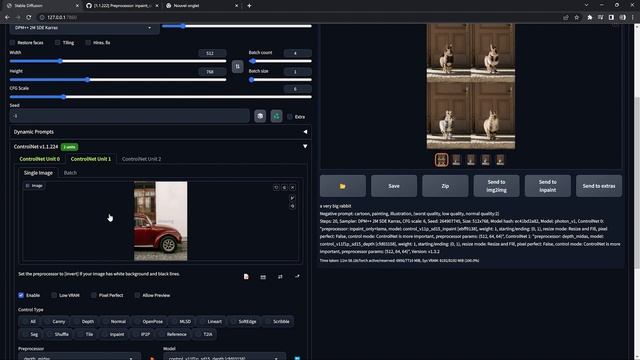
Task: Click Send to inpaint
Action: (548, 186)
